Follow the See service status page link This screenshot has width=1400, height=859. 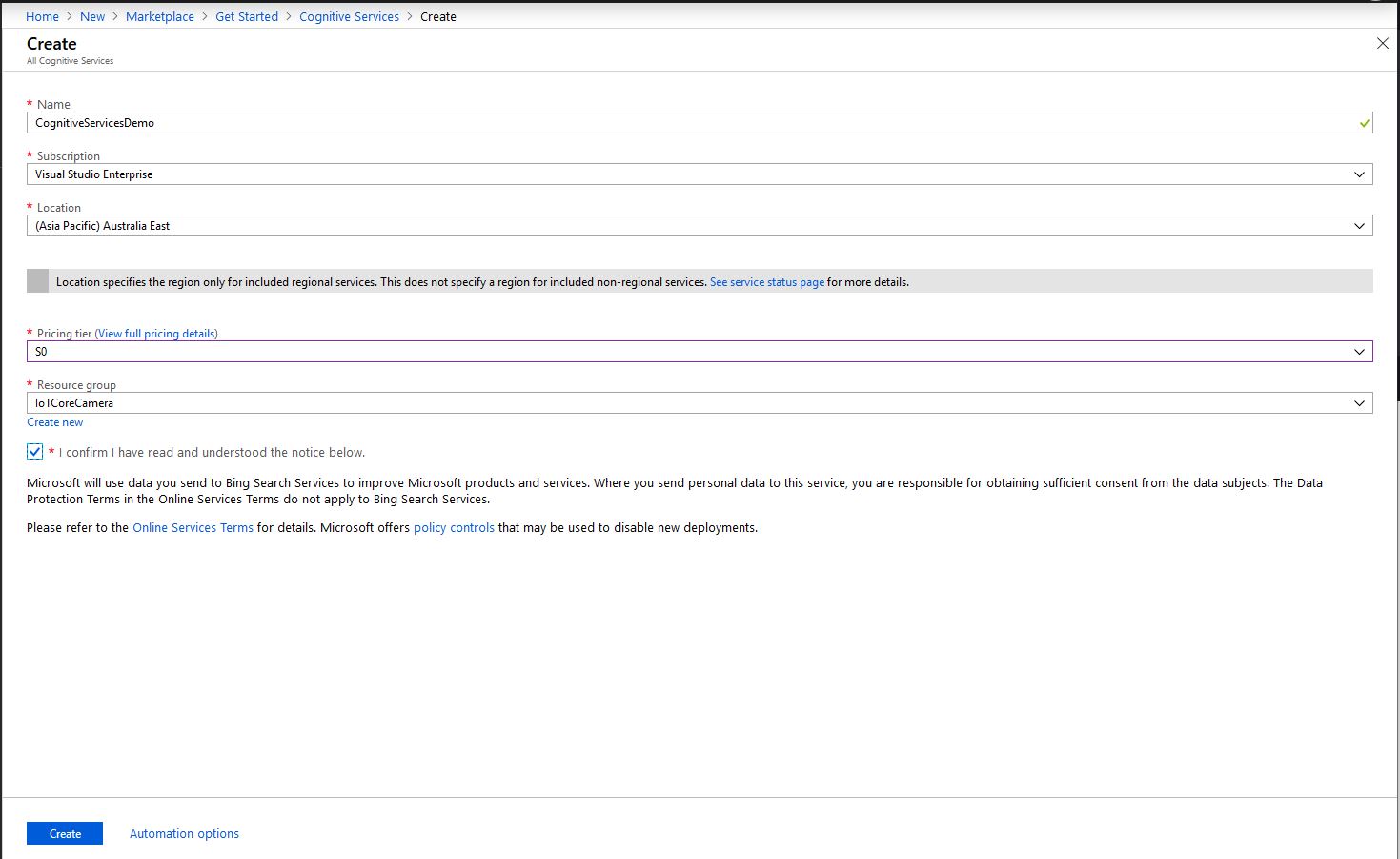click(766, 282)
